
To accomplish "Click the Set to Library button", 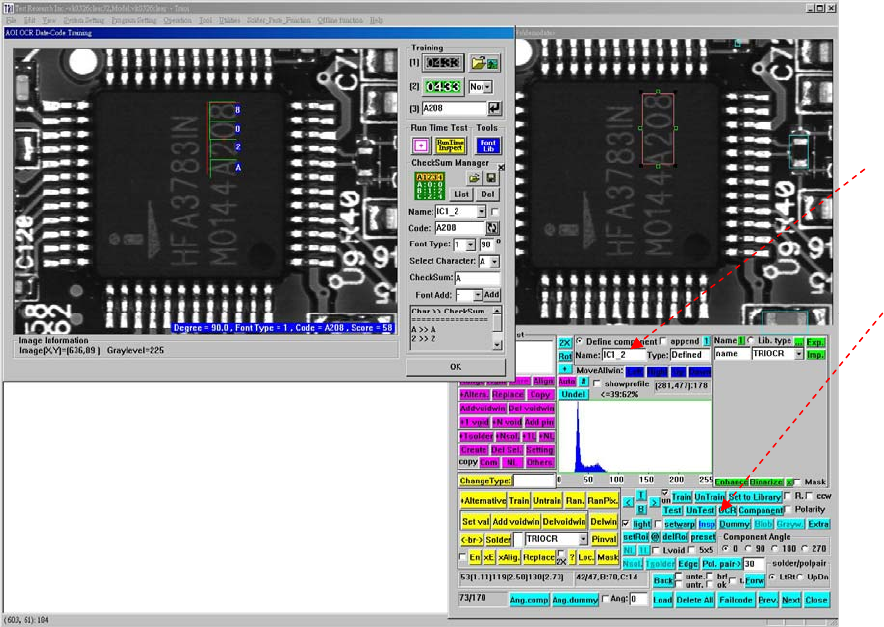I will pyautogui.click(x=754, y=497).
